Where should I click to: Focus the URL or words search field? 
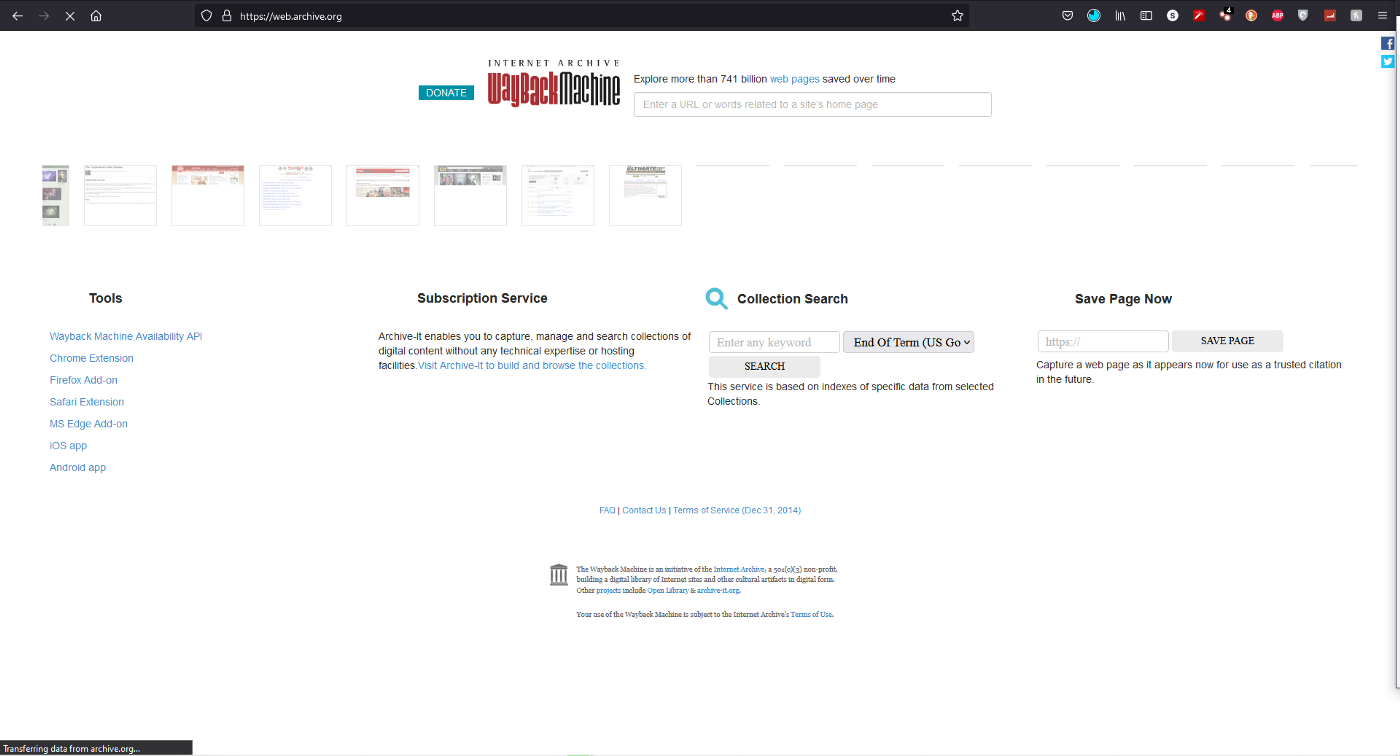coord(813,105)
